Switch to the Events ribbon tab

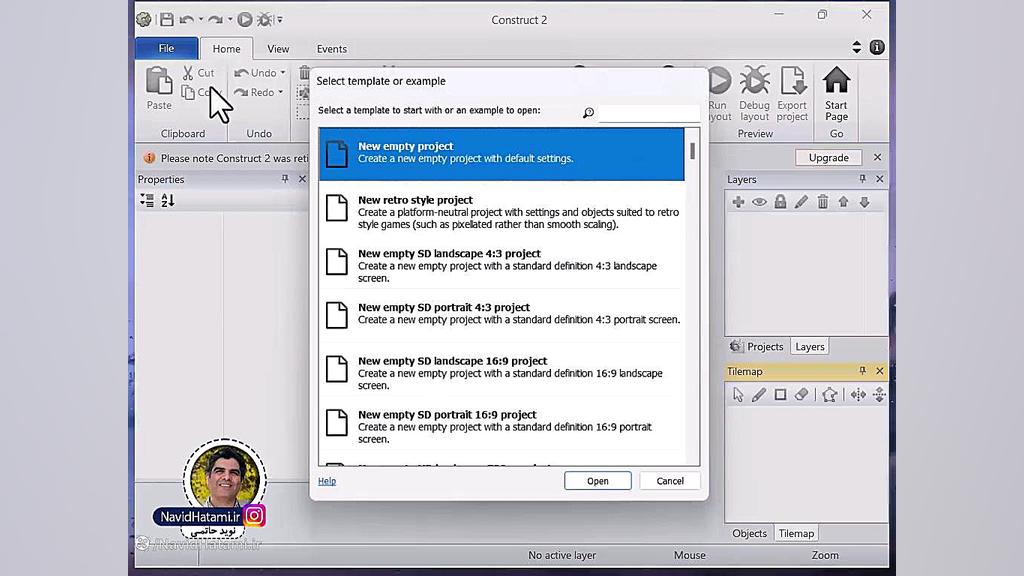pyautogui.click(x=332, y=49)
